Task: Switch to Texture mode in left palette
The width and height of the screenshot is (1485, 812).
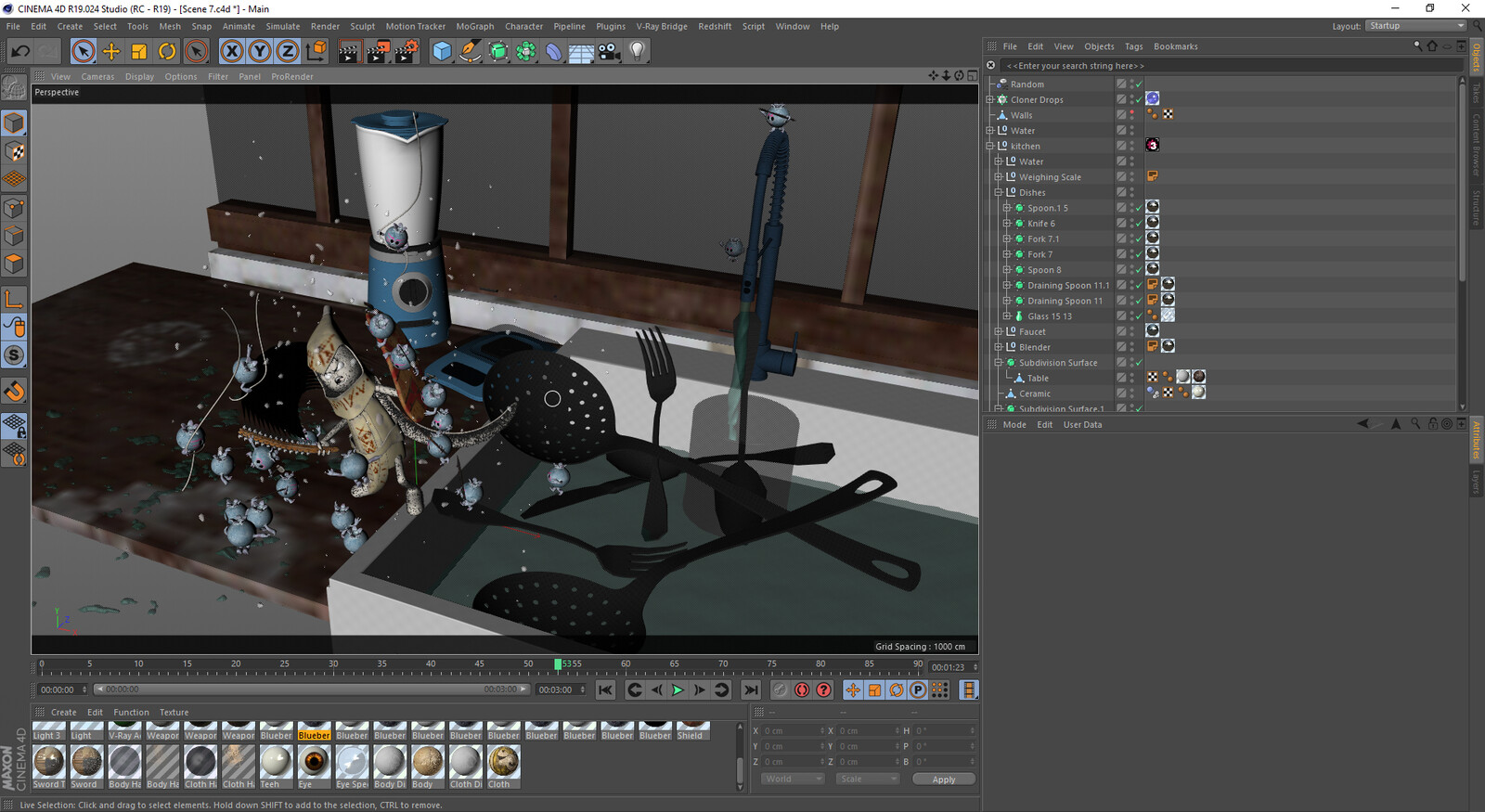Action: pyautogui.click(x=14, y=151)
